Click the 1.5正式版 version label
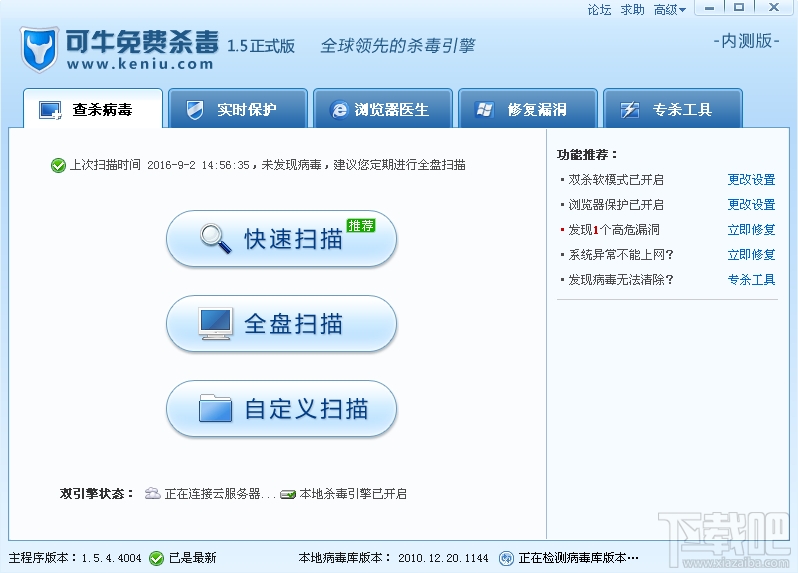 (261, 46)
